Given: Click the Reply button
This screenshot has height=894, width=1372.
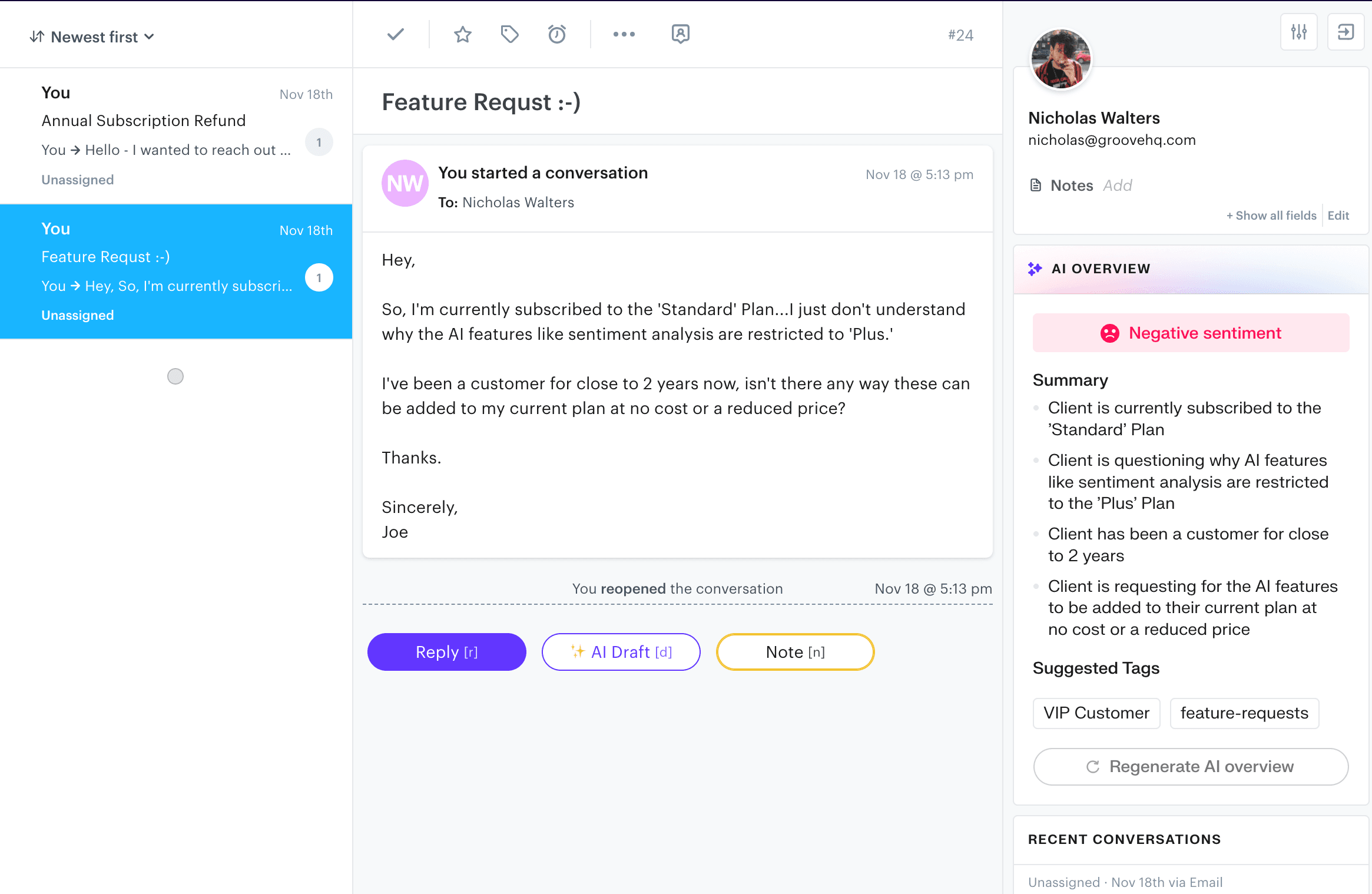Looking at the screenshot, I should (446, 652).
